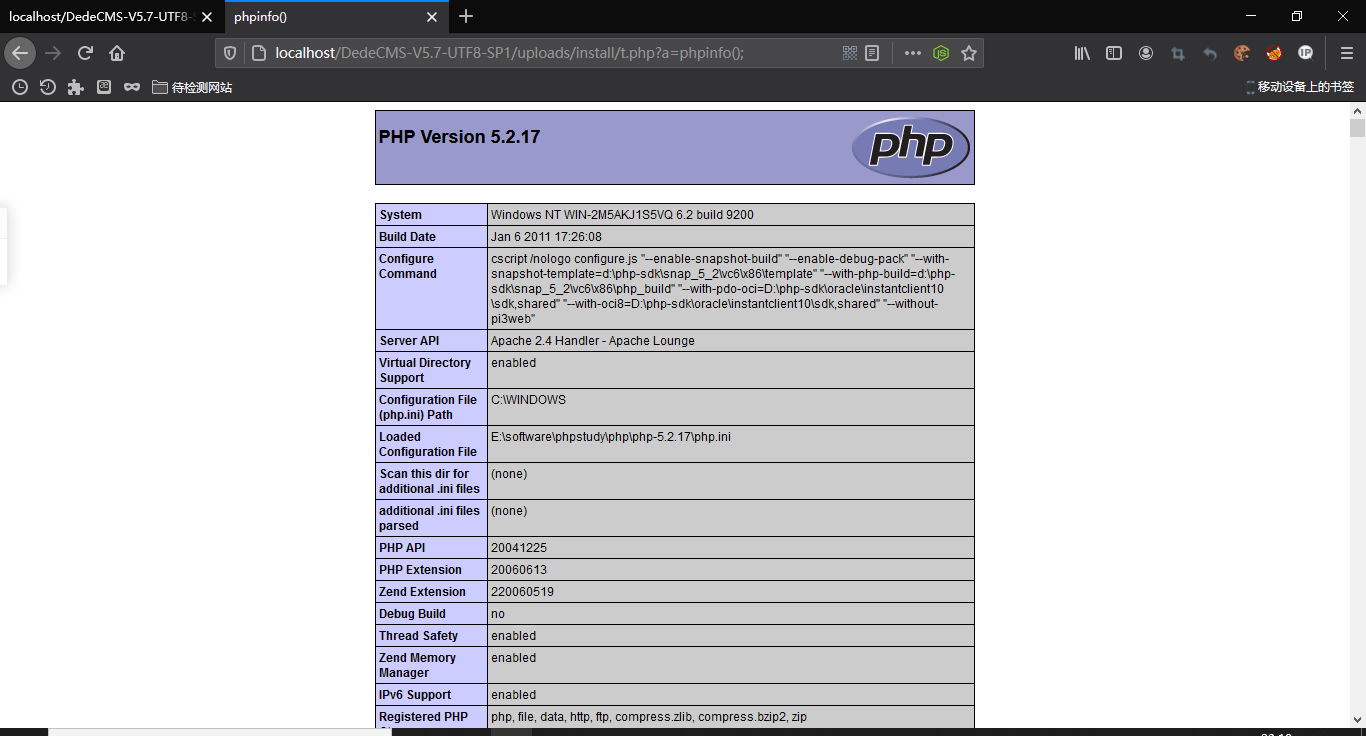Click the undo arrow extension icon
Viewport: 1366px width, 736px height.
point(1210,53)
